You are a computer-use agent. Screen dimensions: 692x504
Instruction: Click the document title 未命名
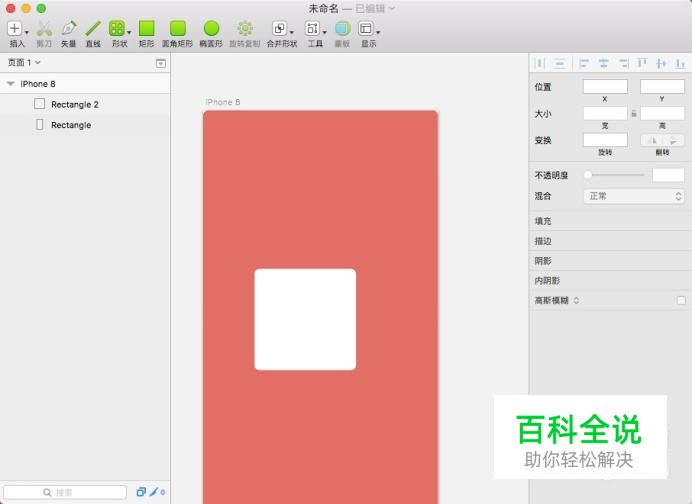[323, 8]
